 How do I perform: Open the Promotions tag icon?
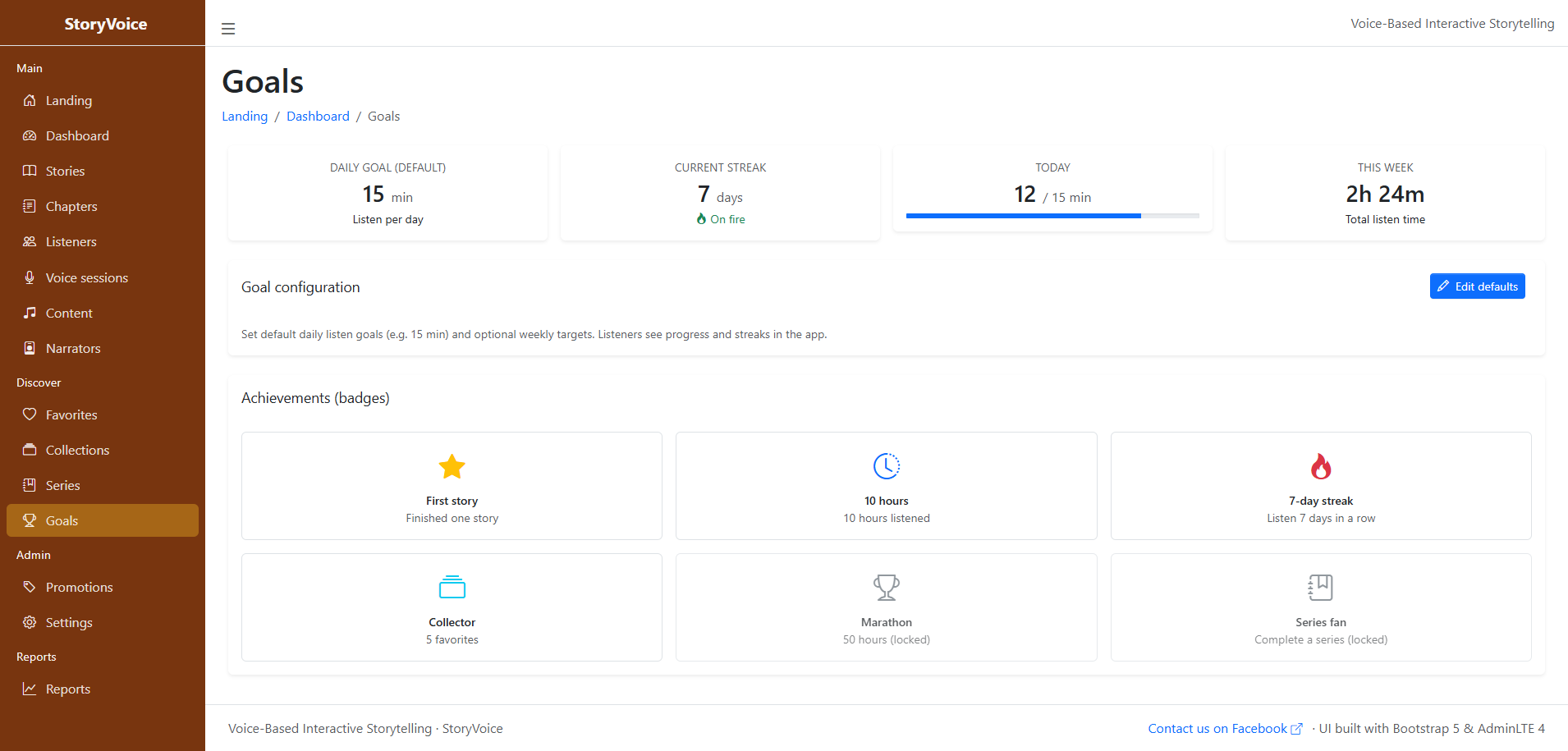point(30,587)
